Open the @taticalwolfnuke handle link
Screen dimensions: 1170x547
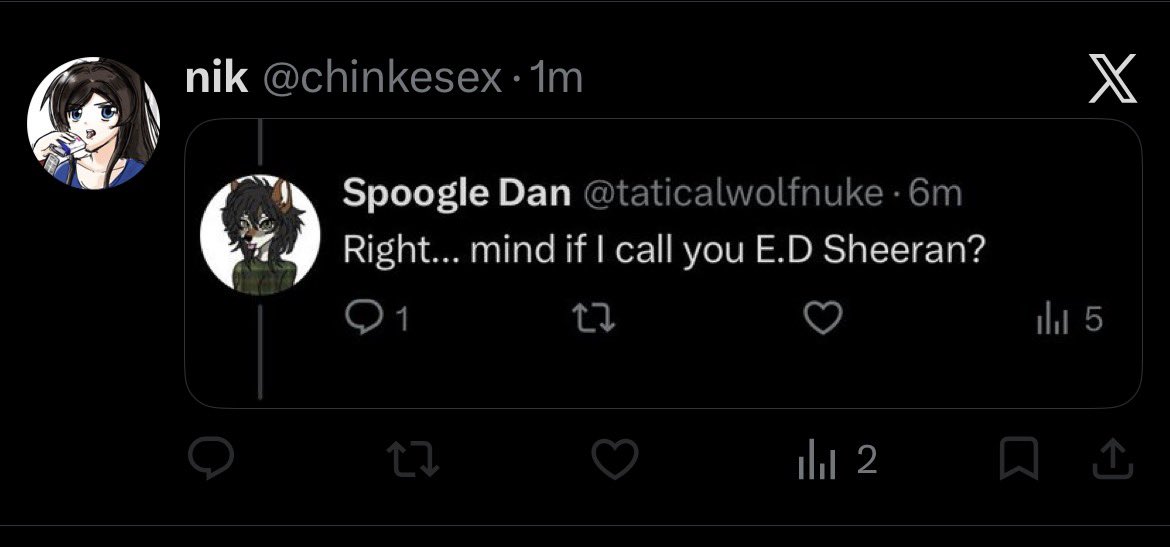tap(732, 194)
